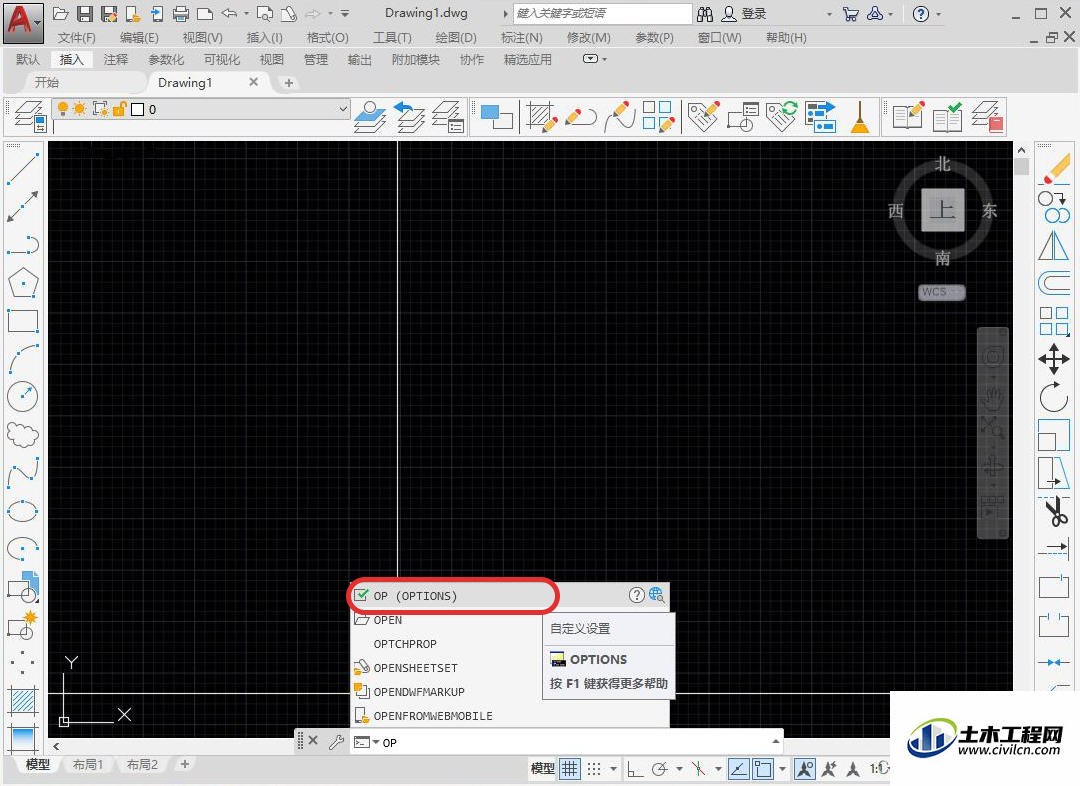Select the Rotate modify tool

point(1054,397)
